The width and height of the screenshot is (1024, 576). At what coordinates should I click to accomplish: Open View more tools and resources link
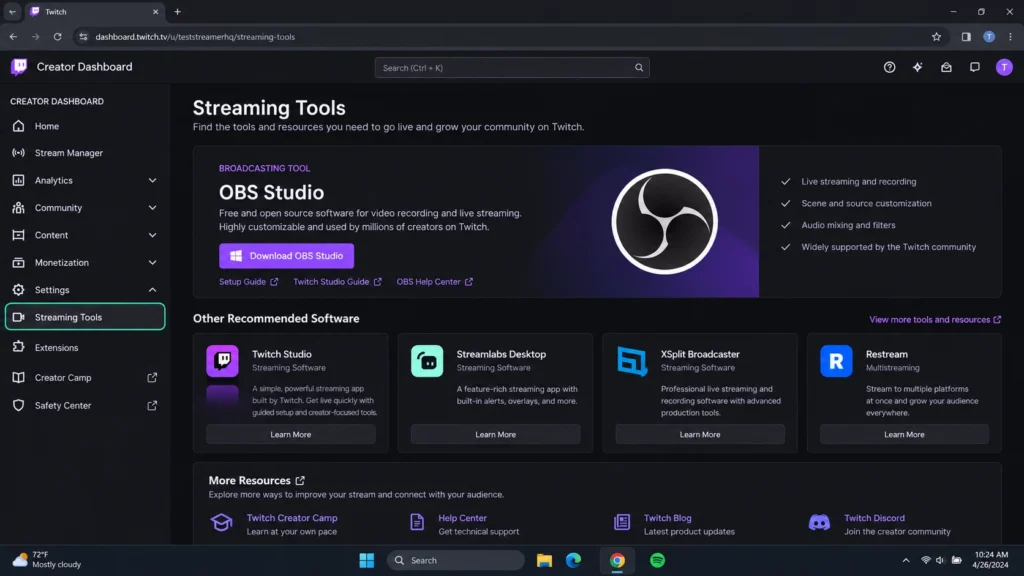[935, 319]
